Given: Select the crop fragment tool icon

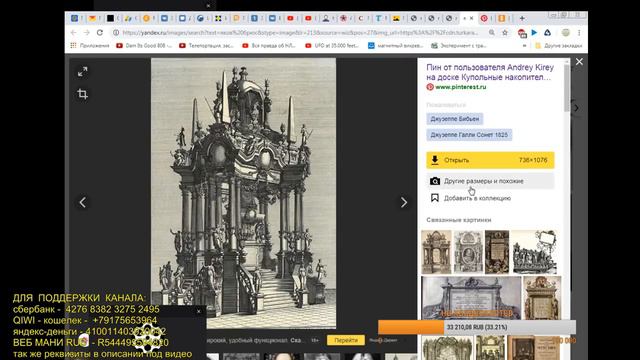Looking at the screenshot, I should click(82, 94).
